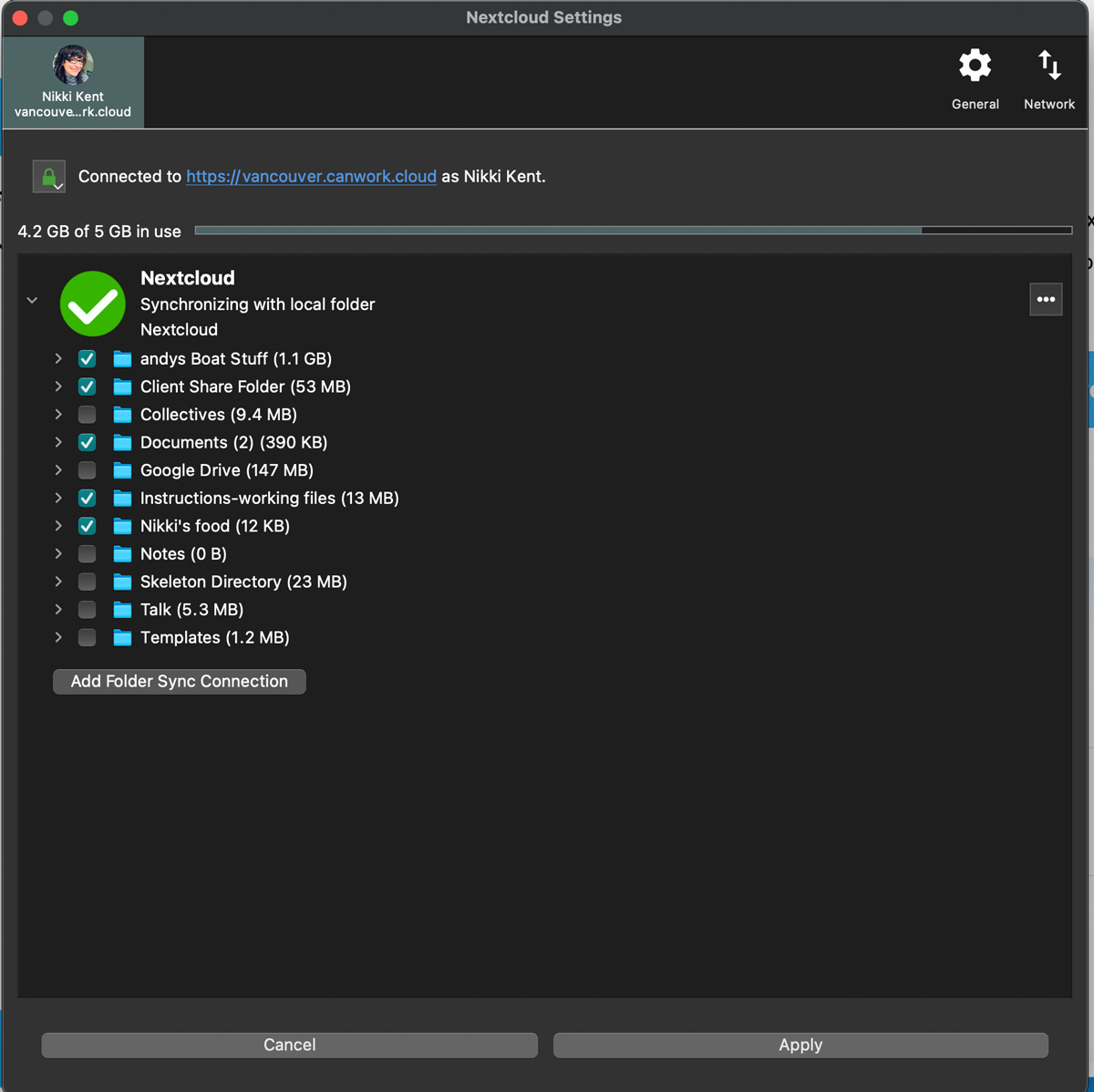Click Talk folder icon
This screenshot has height=1092, width=1094.
tap(122, 610)
